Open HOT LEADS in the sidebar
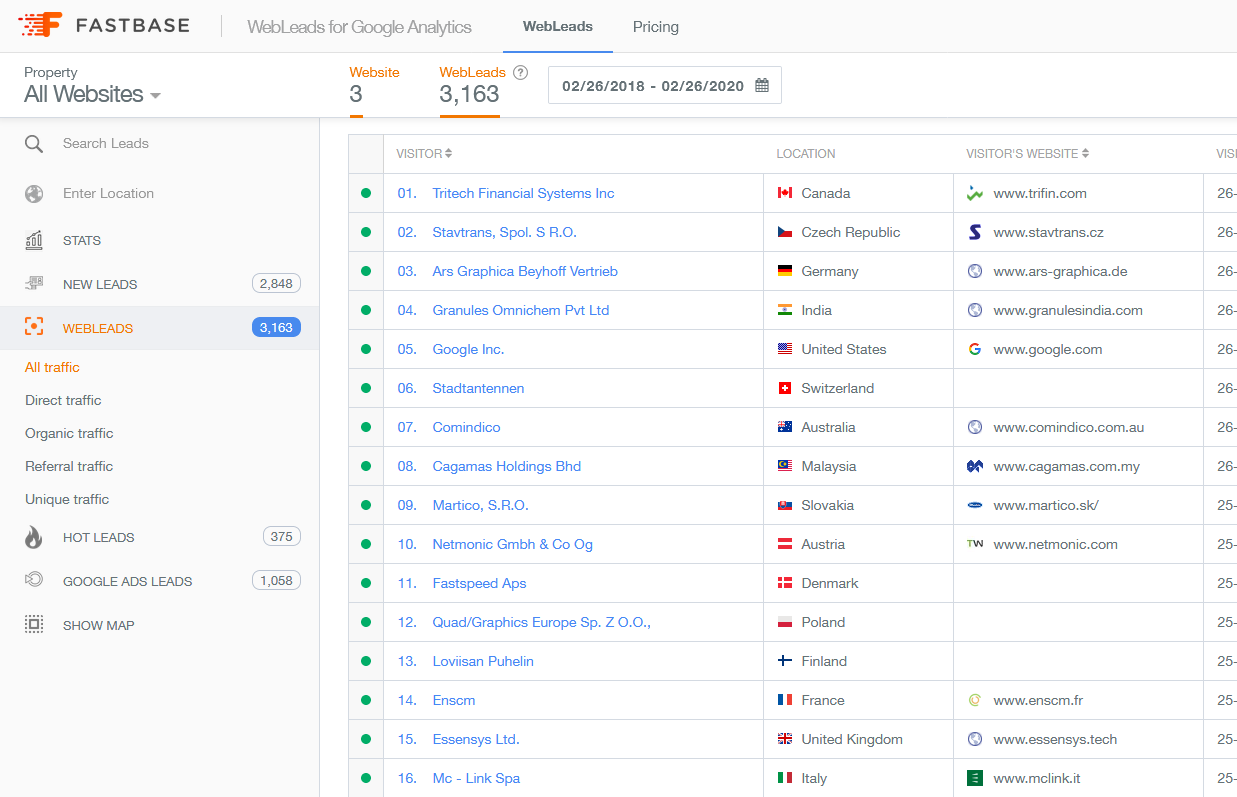This screenshot has width=1237, height=797. (98, 537)
